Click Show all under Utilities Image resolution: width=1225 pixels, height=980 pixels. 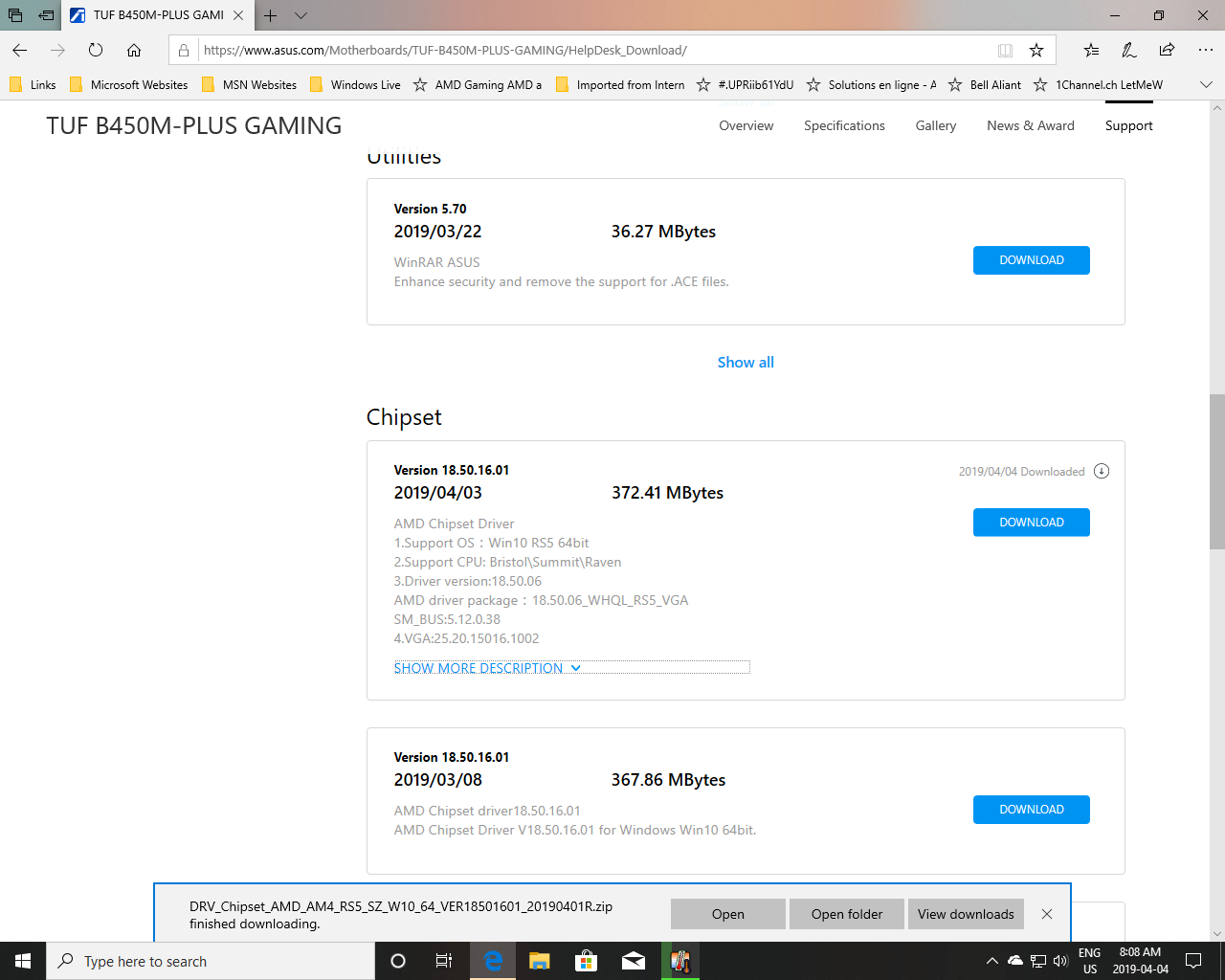[746, 362]
